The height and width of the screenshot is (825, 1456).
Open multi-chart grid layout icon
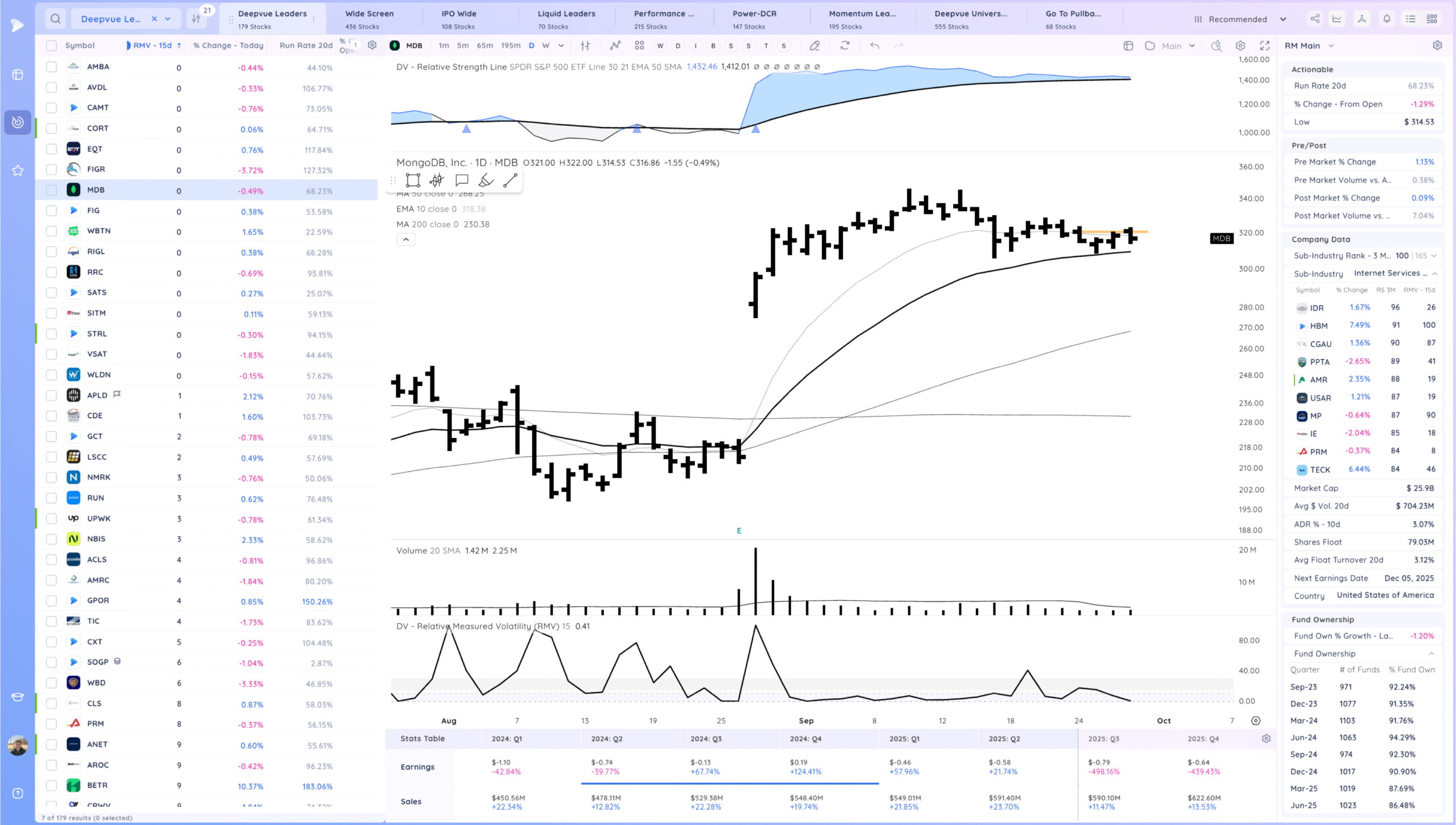coord(639,46)
